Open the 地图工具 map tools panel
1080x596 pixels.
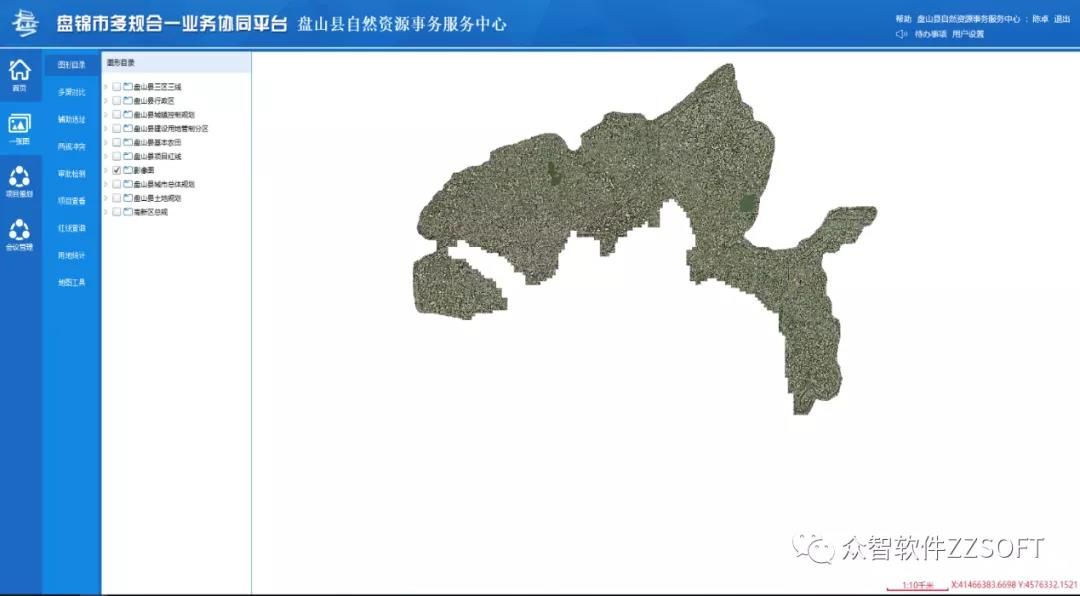point(71,280)
